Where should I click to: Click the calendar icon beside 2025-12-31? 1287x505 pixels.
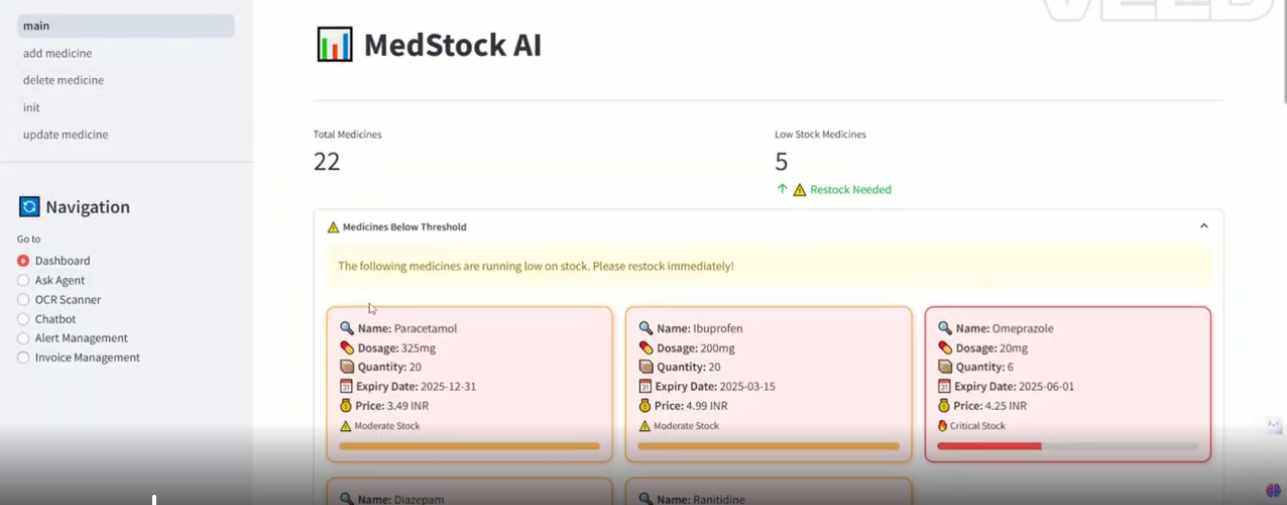[x=347, y=386]
